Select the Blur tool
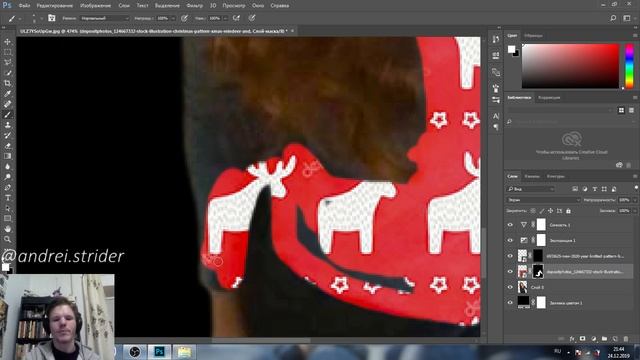Screen dimensions: 640x360 [x=7, y=167]
